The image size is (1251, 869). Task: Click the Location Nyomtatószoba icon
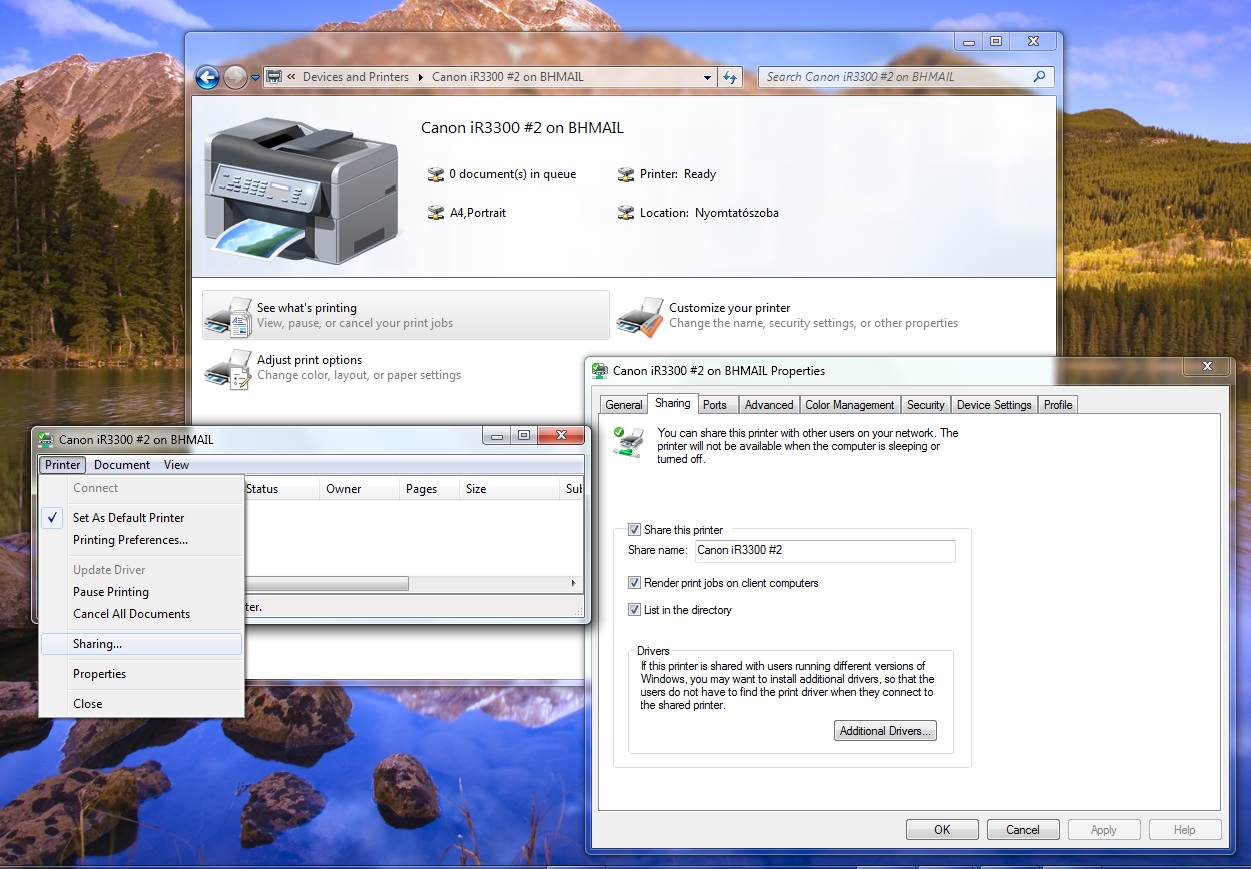click(x=626, y=213)
